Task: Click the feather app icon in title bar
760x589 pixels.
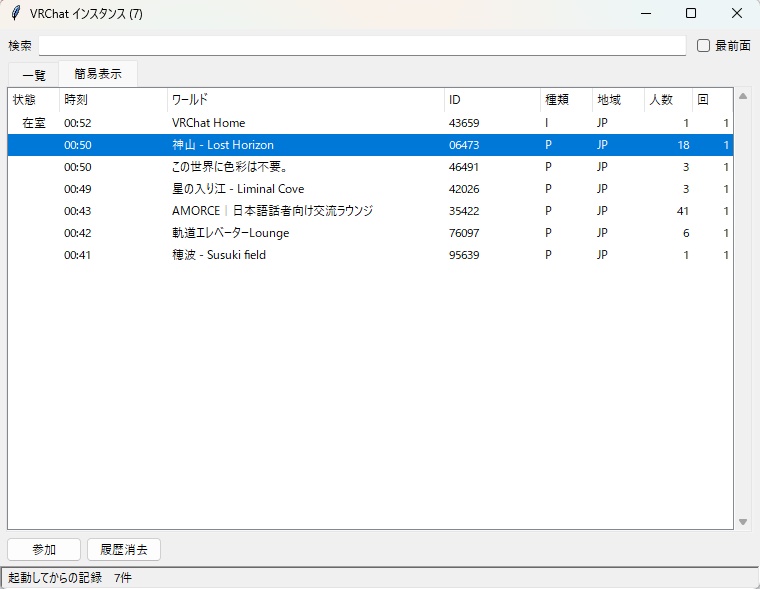Action: [x=16, y=13]
